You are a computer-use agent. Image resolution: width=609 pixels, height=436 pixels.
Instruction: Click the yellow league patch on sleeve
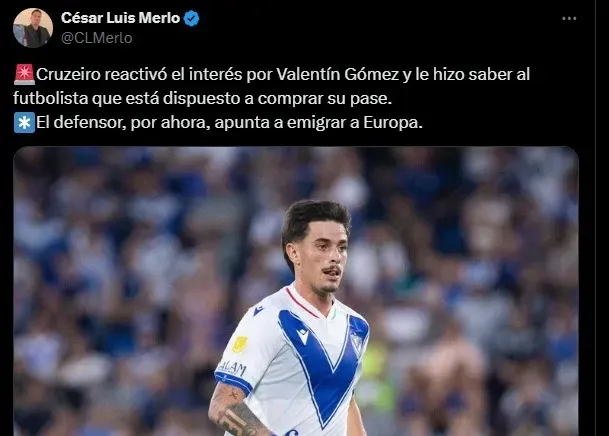[240, 345]
